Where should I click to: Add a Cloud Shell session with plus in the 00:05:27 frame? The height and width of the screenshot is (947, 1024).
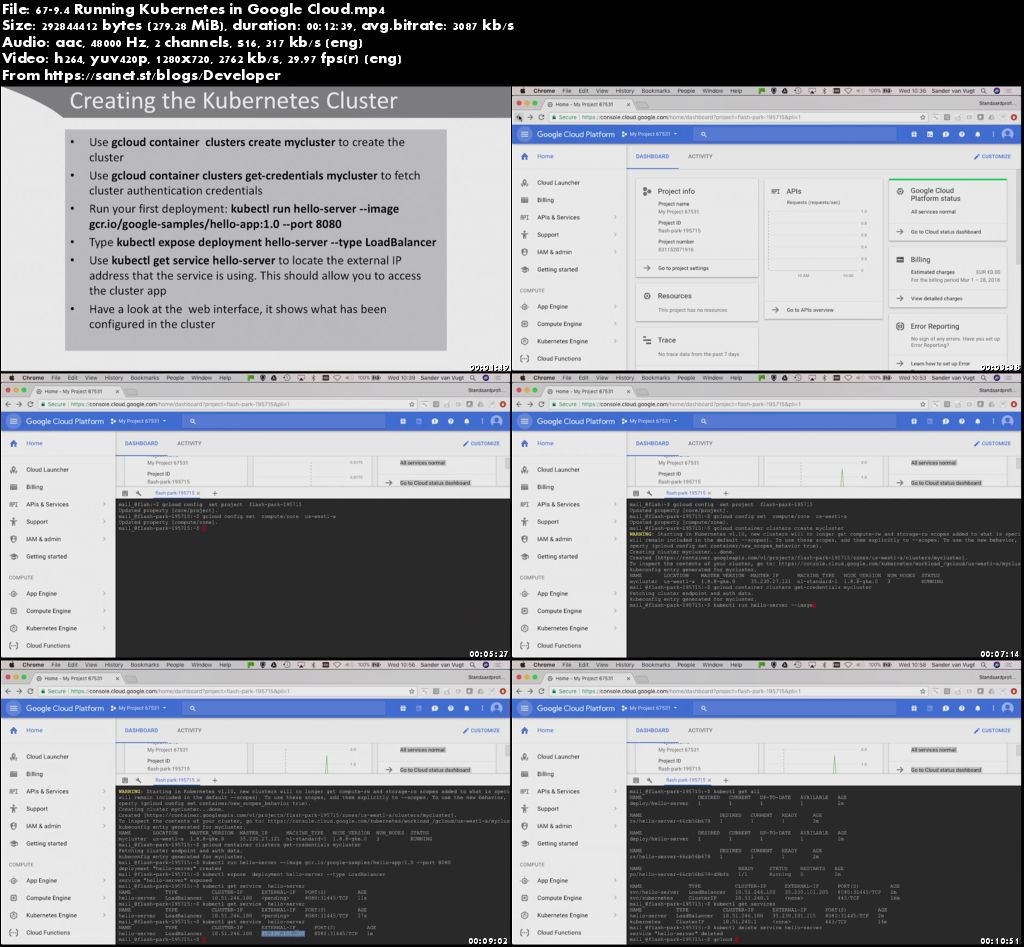tap(214, 493)
